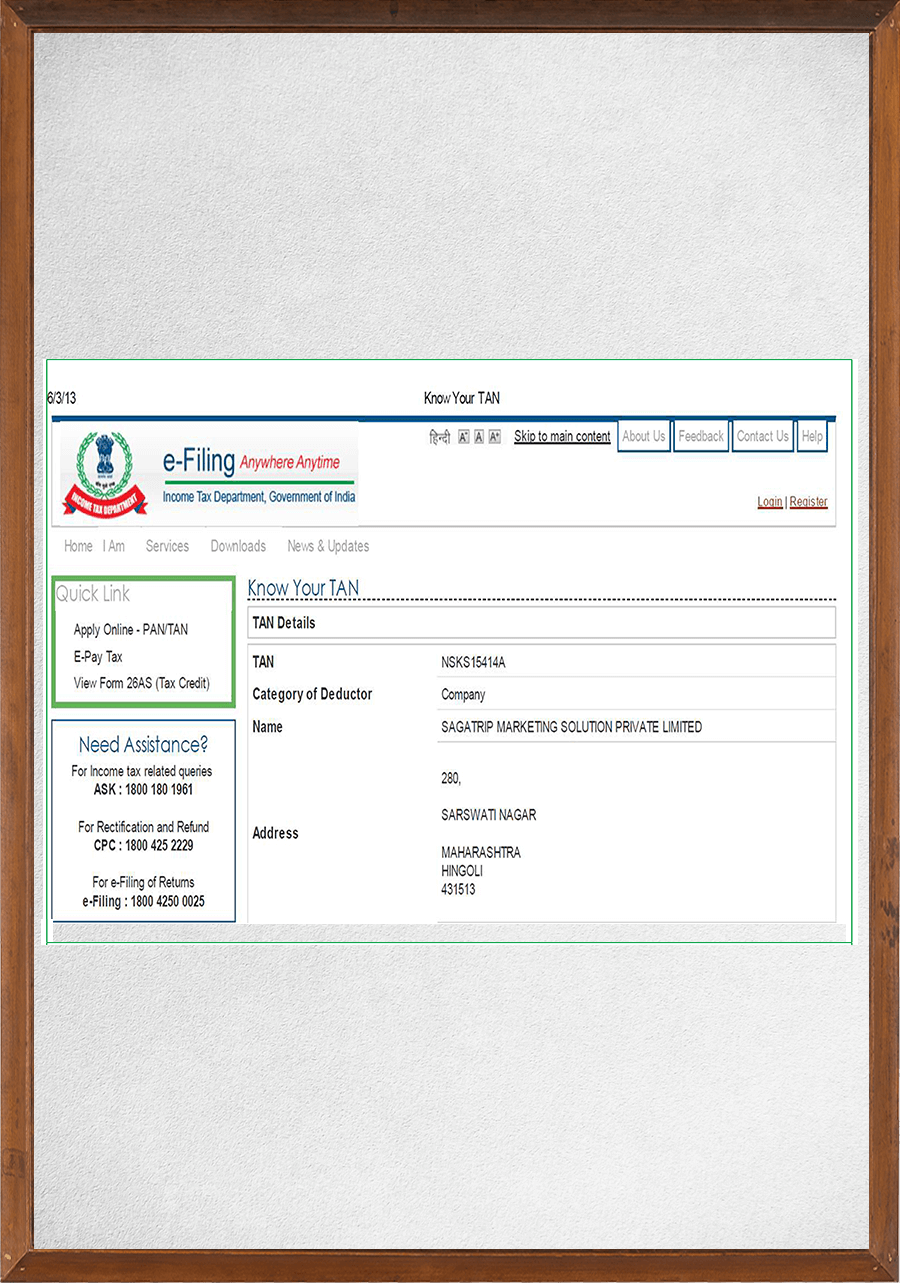
Task: Open the Downloads menu
Action: coord(238,546)
